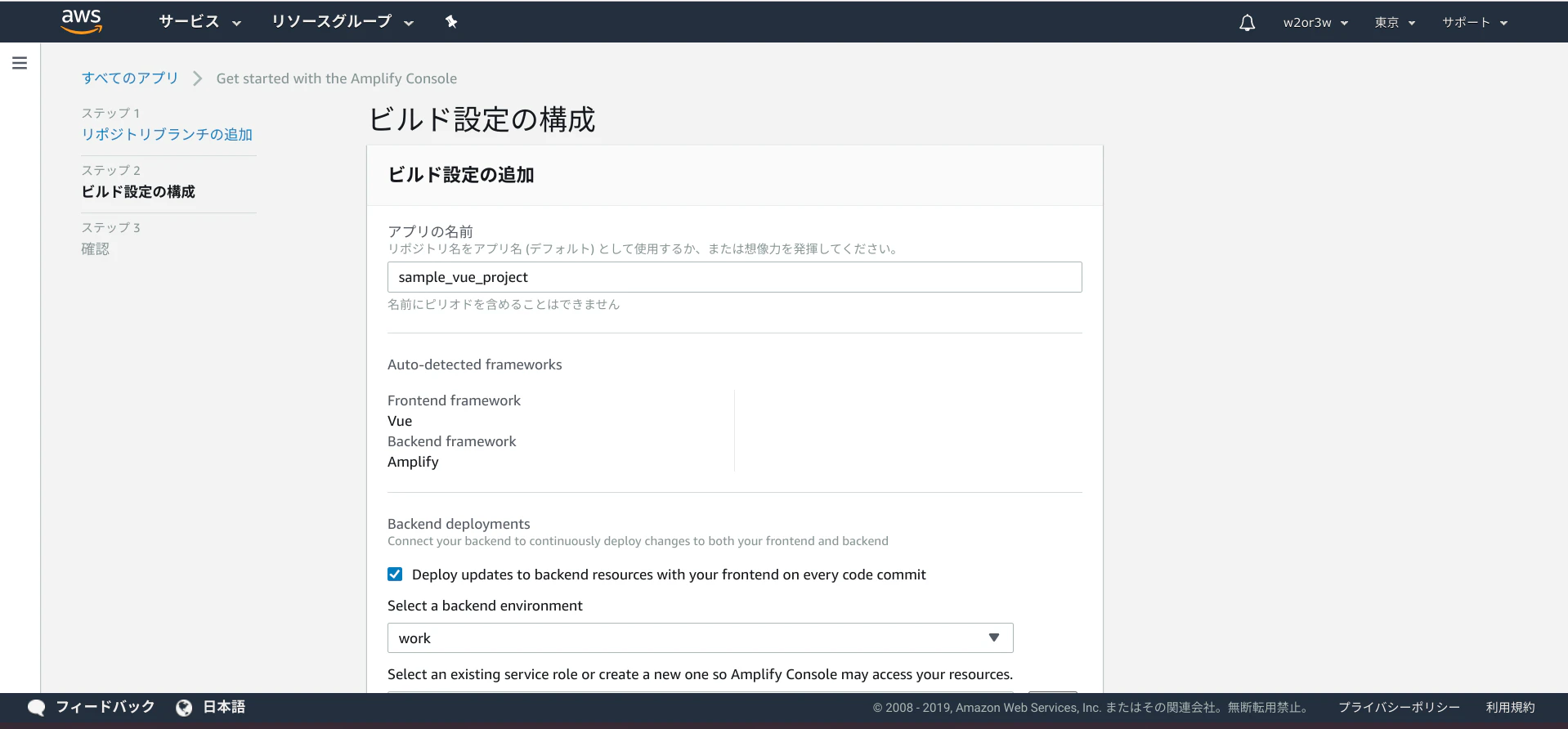Viewport: 1568px width, 729px height.
Task: Click the フィードバック button label
Action: (105, 708)
